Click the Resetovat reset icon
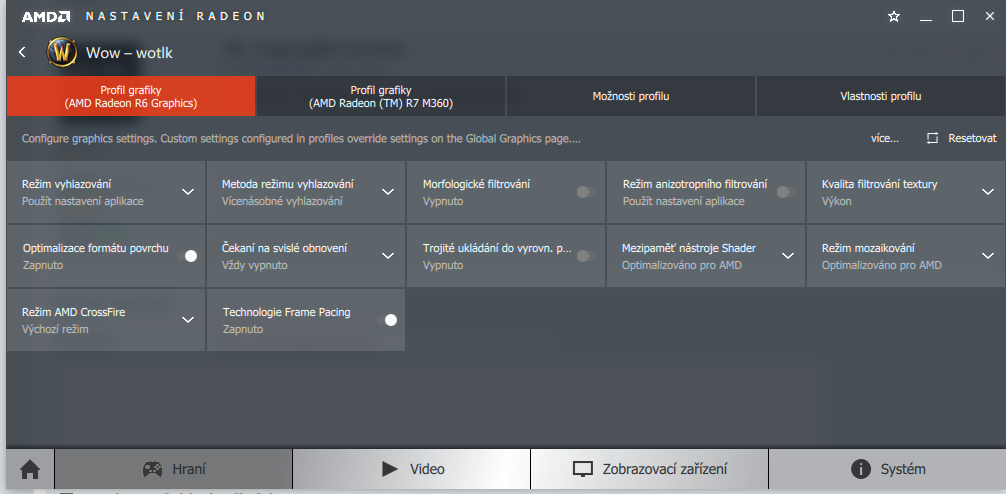 click(932, 138)
